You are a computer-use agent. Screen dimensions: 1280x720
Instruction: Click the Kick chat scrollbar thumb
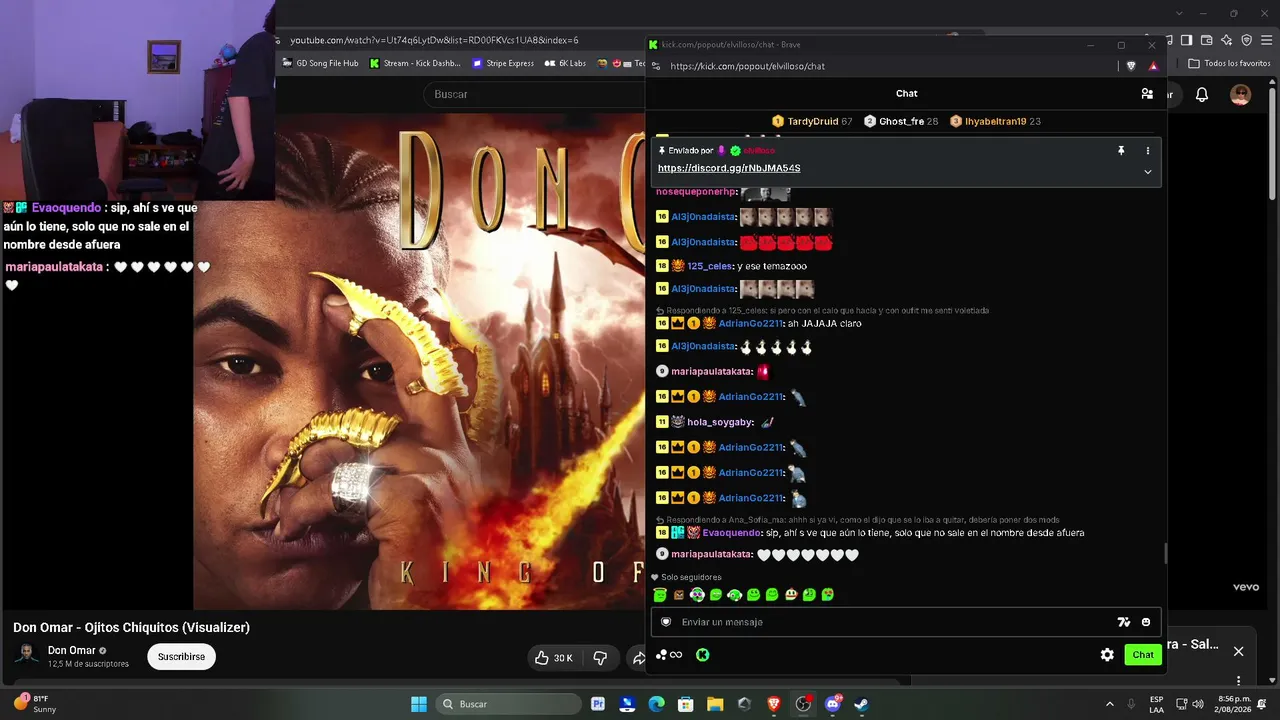pyautogui.click(x=1165, y=553)
